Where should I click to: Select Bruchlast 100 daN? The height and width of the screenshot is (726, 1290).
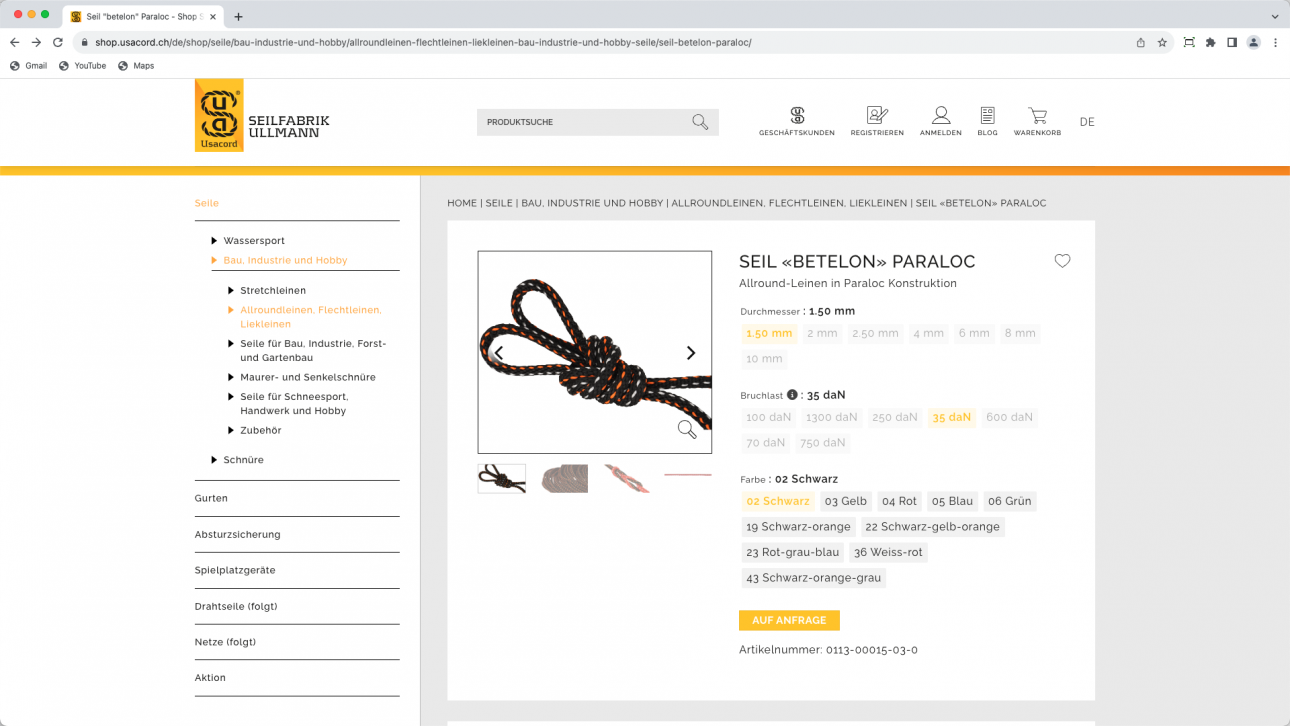click(x=768, y=417)
